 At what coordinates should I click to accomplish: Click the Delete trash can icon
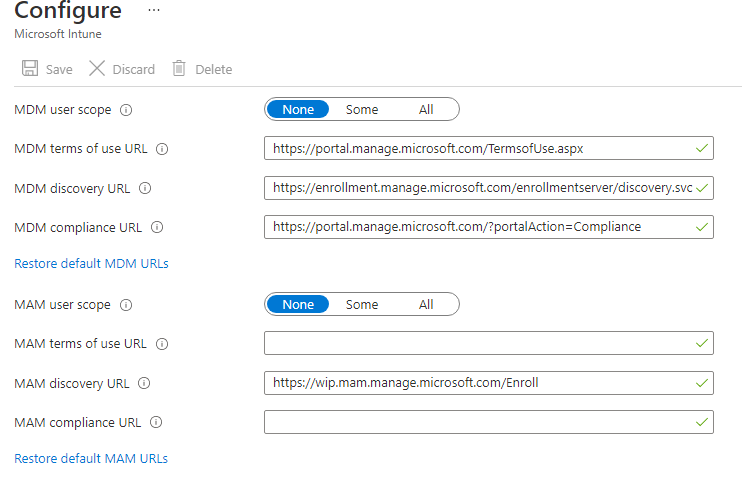click(x=179, y=69)
